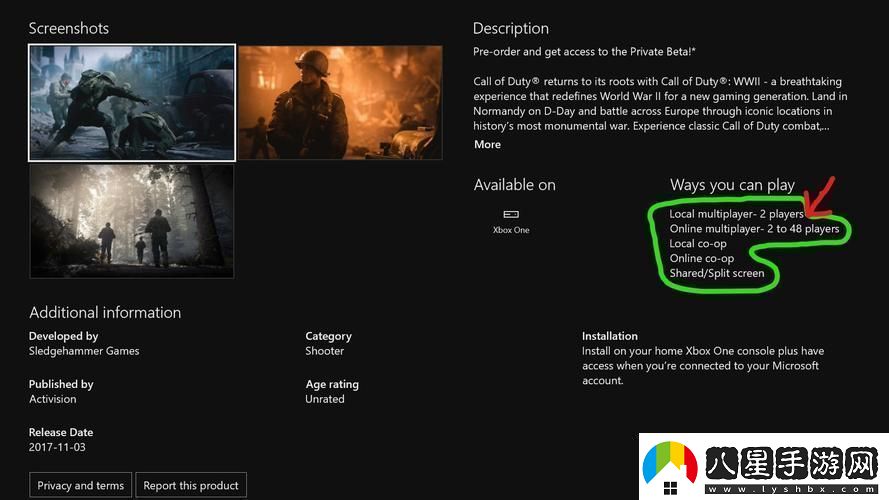
Task: Select the 'Local co-op' entry
Action: [x=698, y=244]
